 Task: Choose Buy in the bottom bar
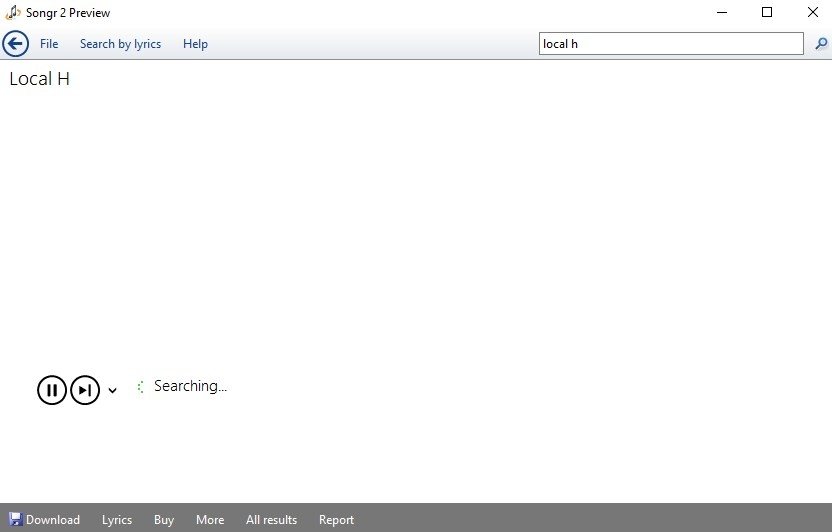point(164,520)
